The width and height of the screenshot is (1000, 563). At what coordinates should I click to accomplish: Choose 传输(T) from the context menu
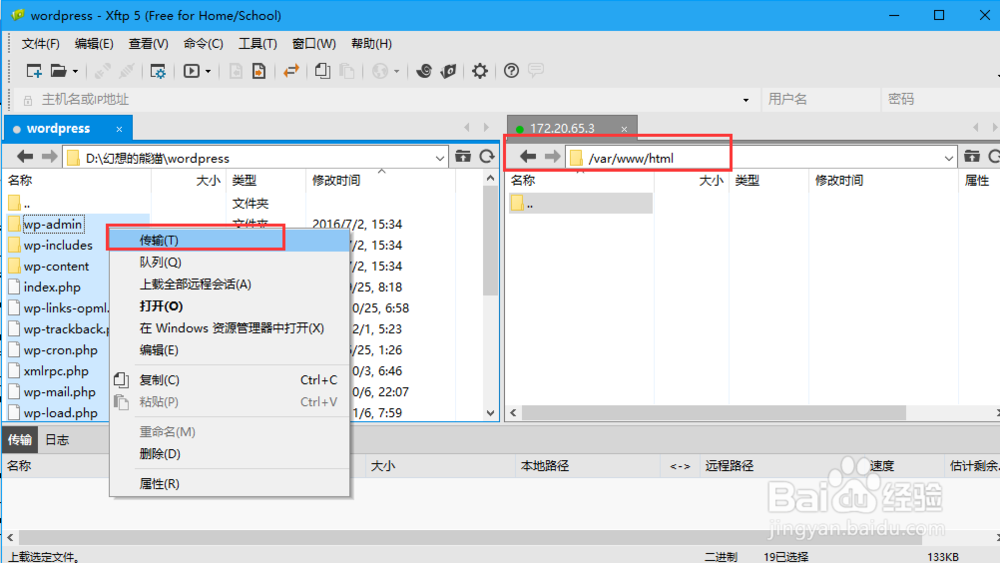(x=230, y=240)
